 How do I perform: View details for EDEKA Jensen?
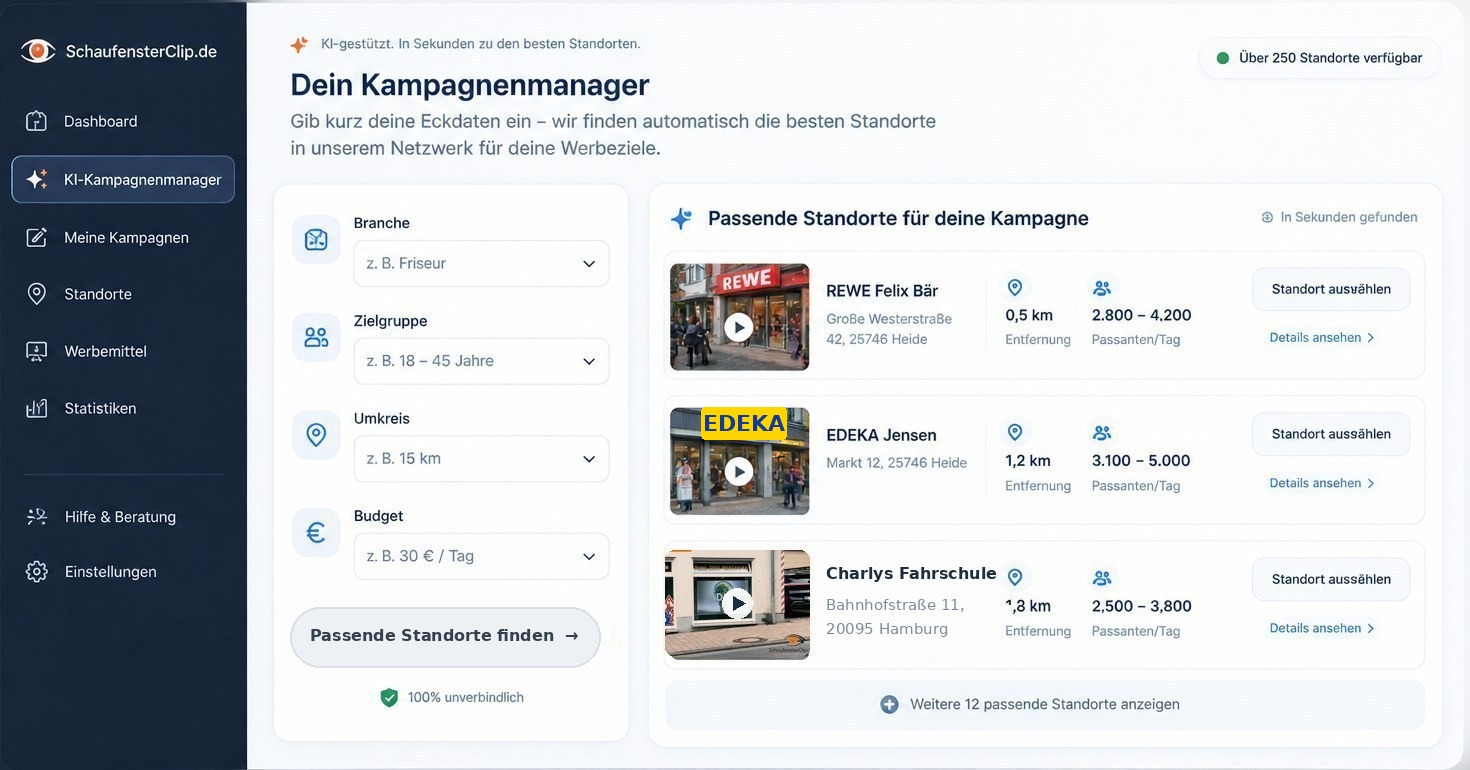tap(1322, 483)
